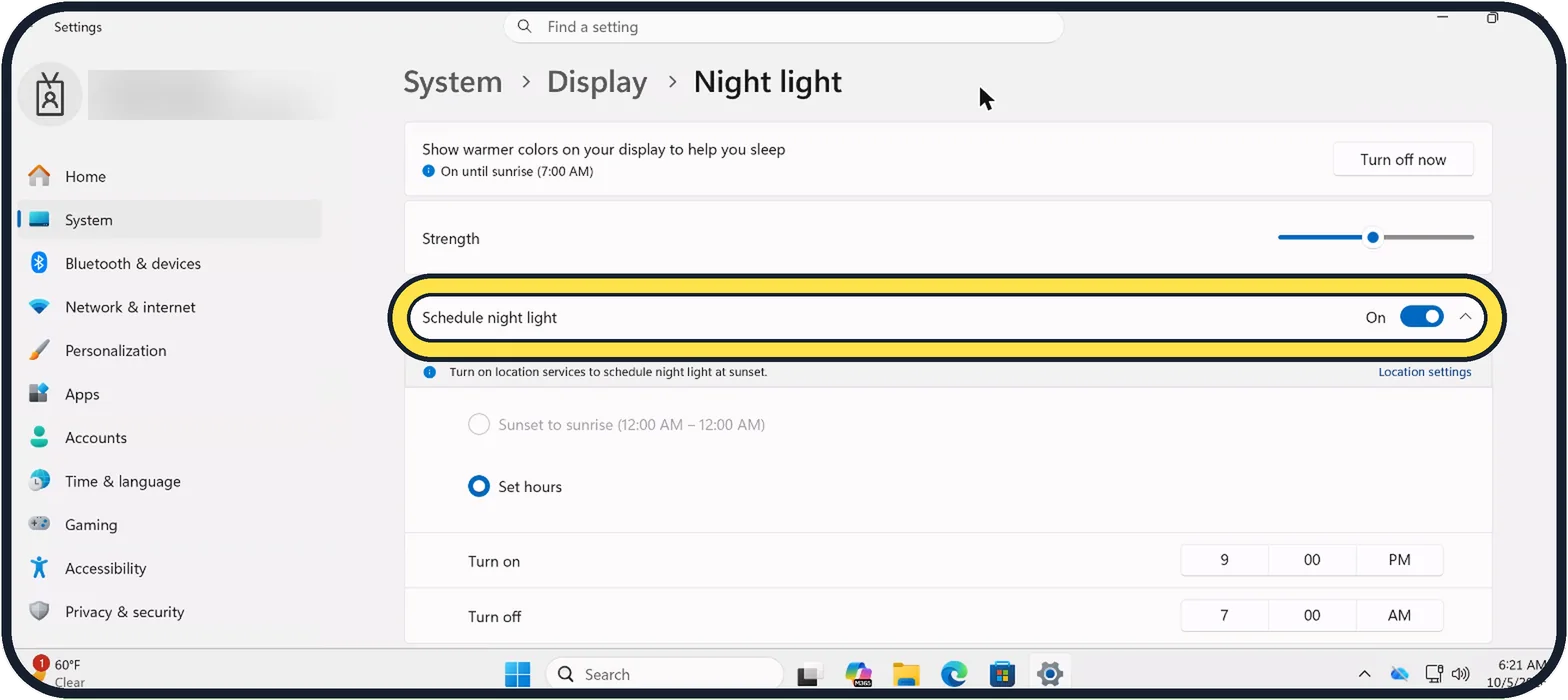Change Turn off AM period
Viewport: 1568px width, 700px height.
pyautogui.click(x=1399, y=615)
